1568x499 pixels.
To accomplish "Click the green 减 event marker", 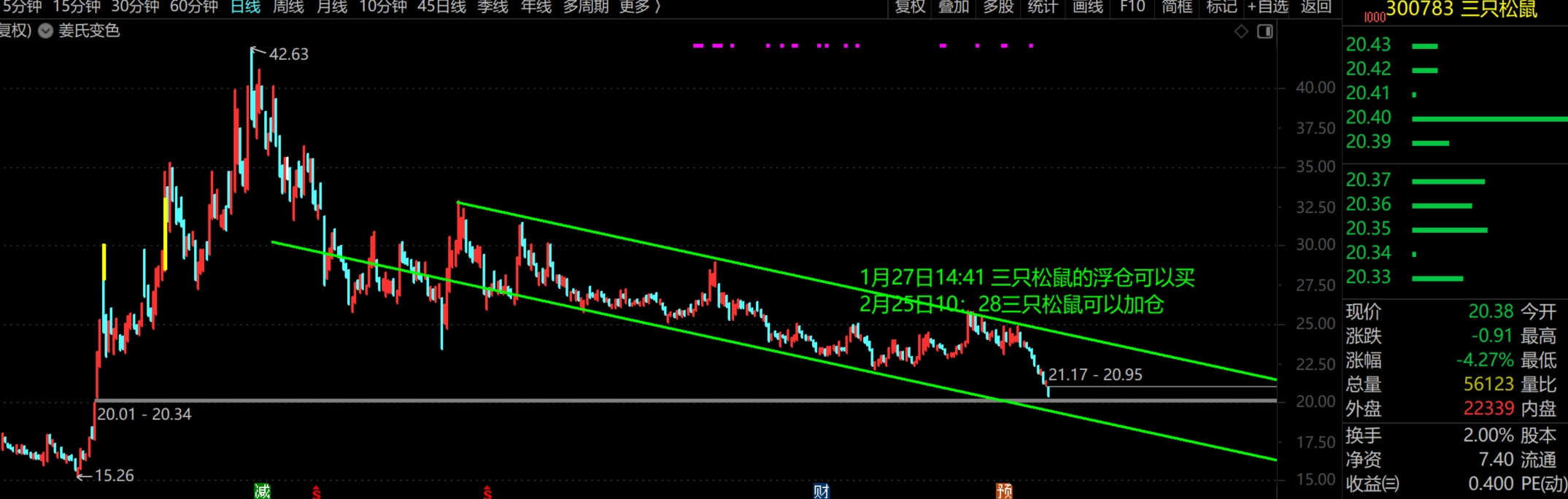I will pos(262,491).
